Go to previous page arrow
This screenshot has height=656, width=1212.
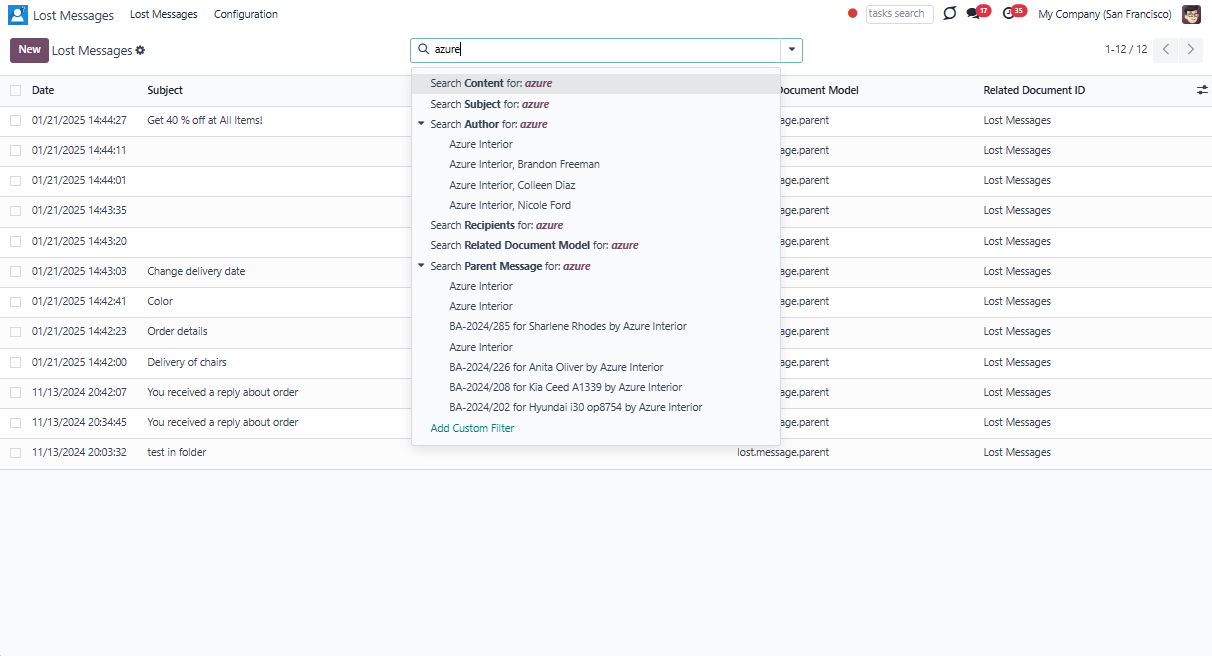(x=1165, y=50)
